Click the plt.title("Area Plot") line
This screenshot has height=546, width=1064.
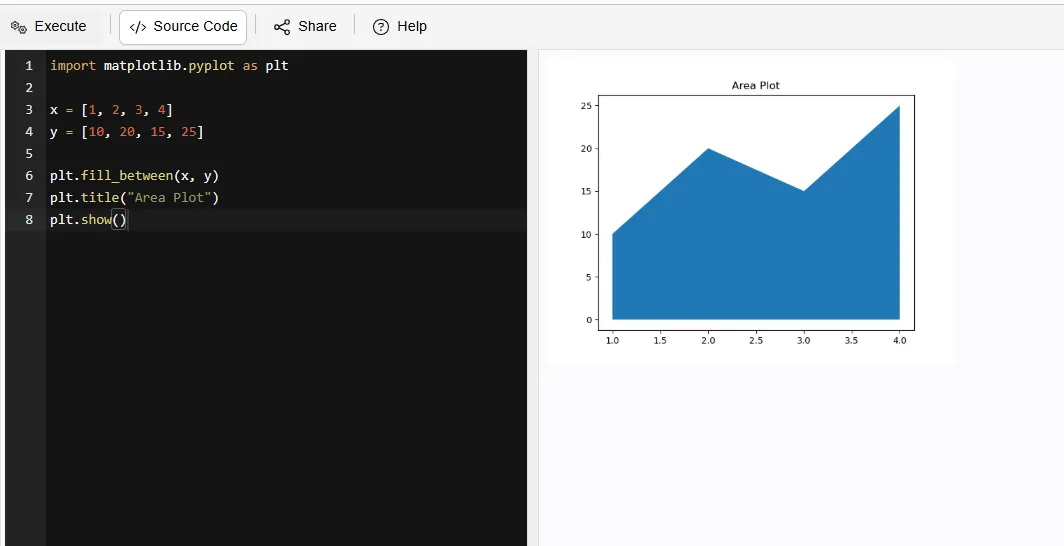[134, 197]
